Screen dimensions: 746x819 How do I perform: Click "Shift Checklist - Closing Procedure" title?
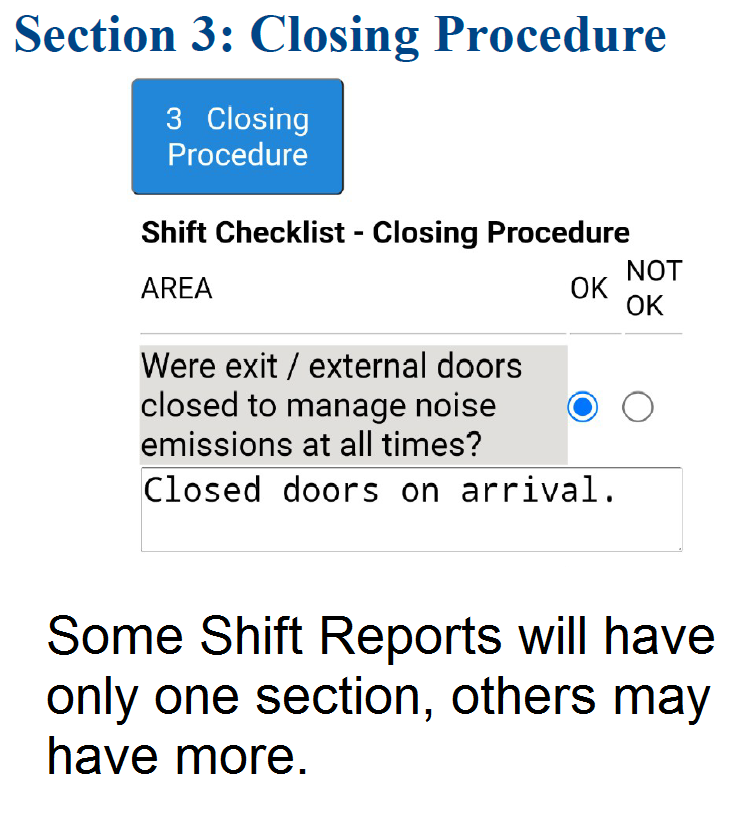point(385,233)
